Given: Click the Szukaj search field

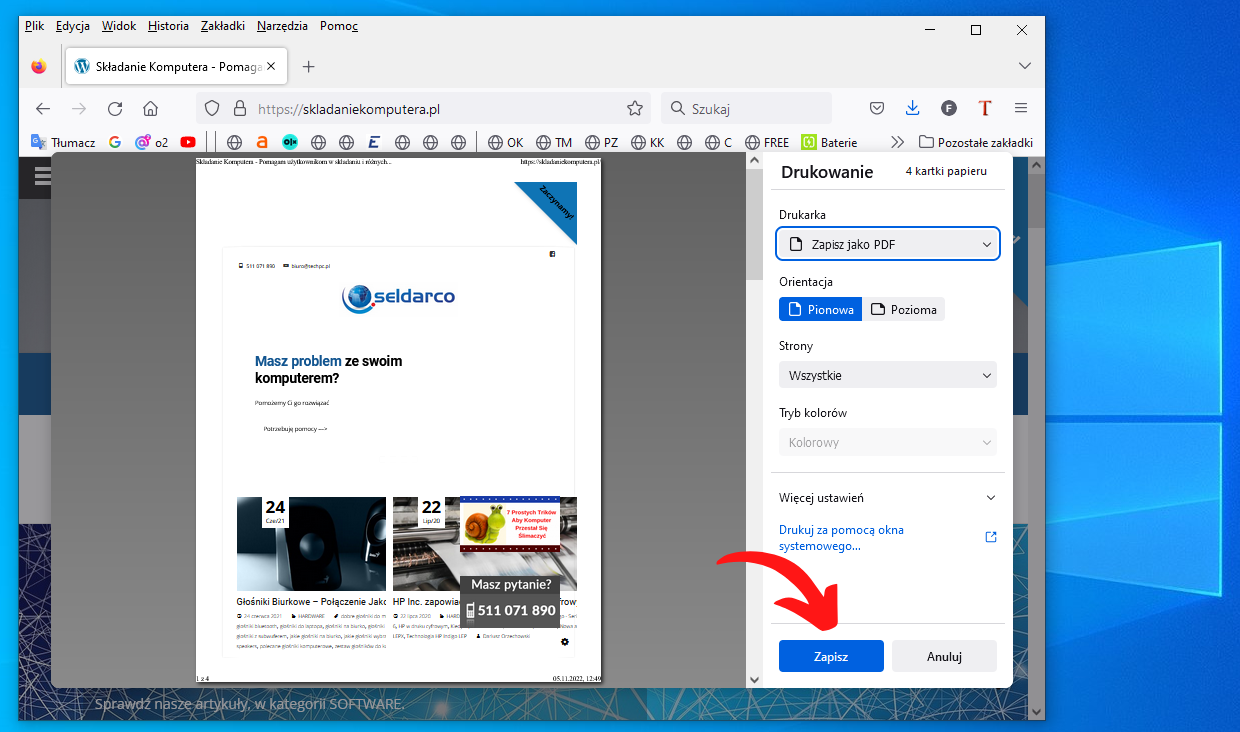Looking at the screenshot, I should pos(746,108).
